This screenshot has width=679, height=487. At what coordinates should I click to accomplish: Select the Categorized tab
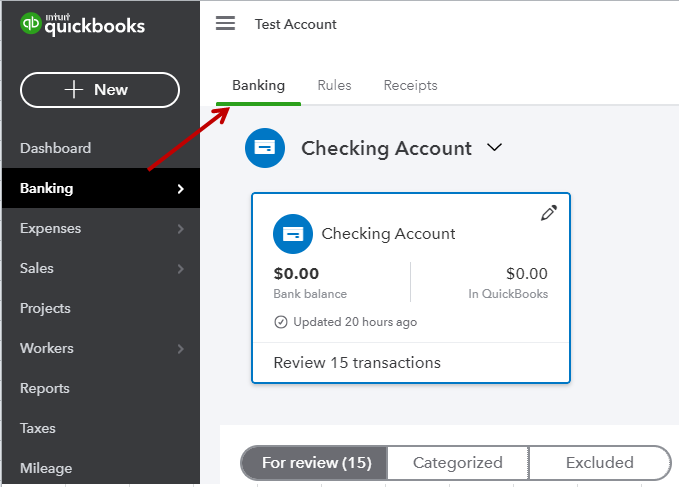click(x=458, y=463)
